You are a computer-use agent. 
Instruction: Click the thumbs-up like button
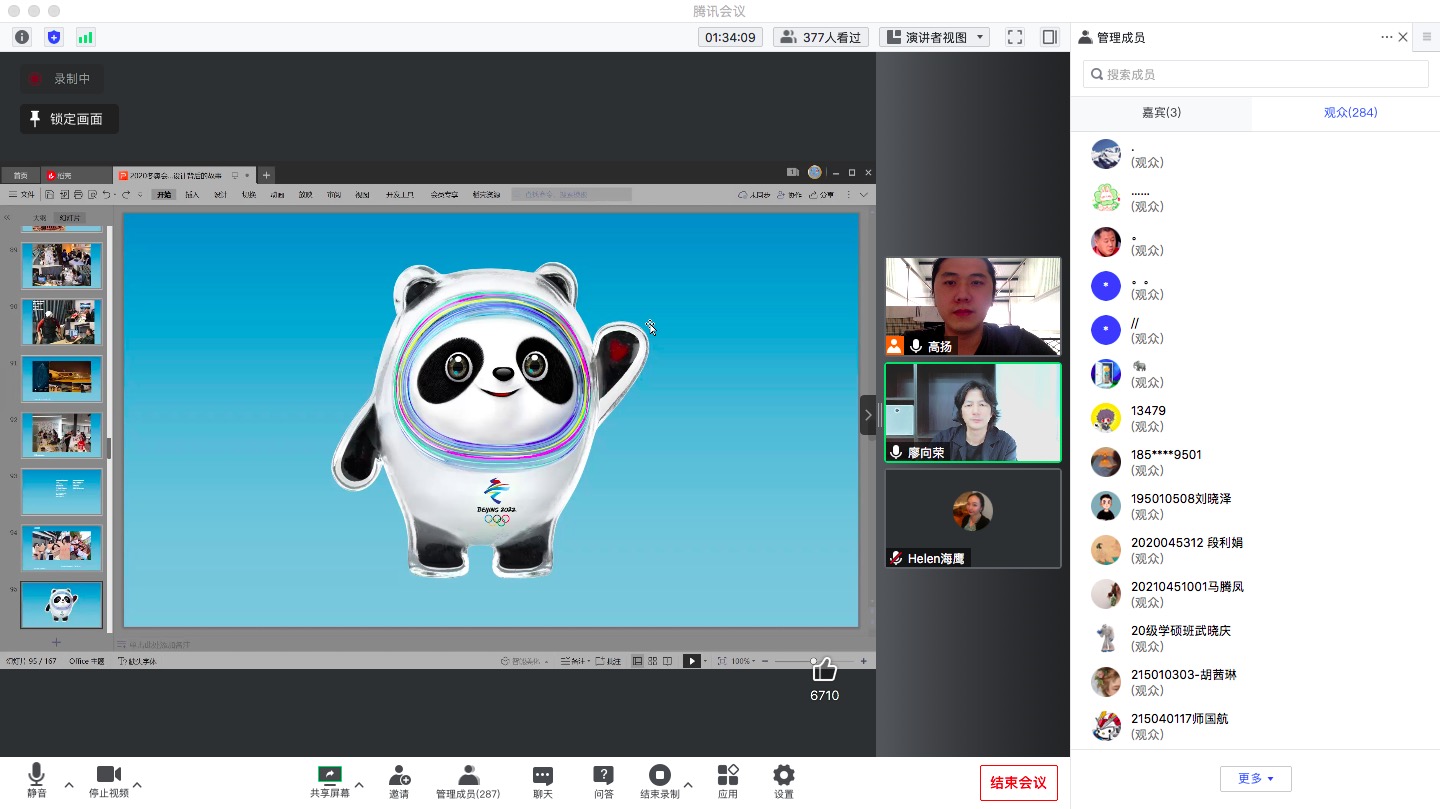(824, 669)
